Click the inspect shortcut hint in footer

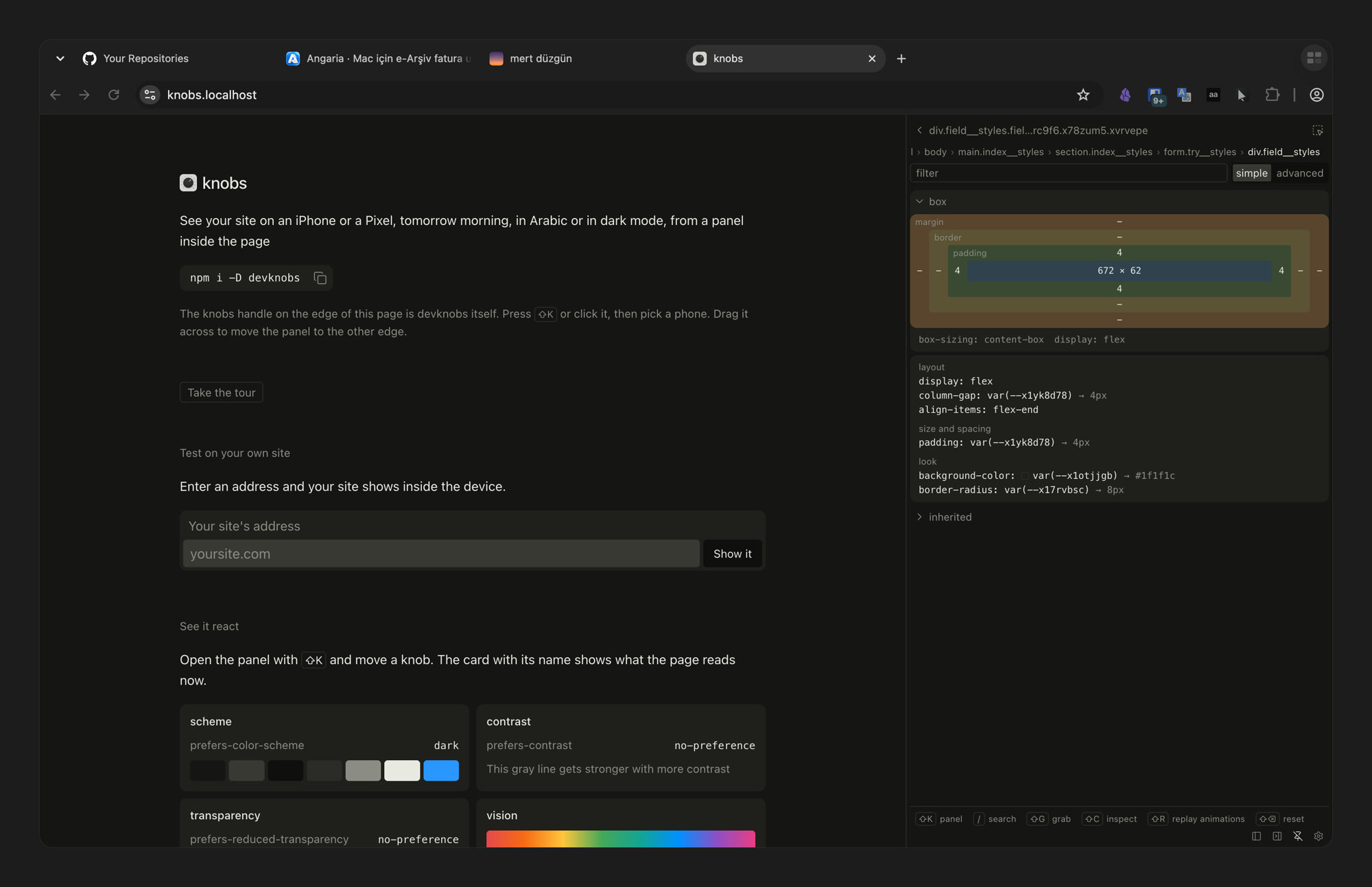click(x=1109, y=819)
